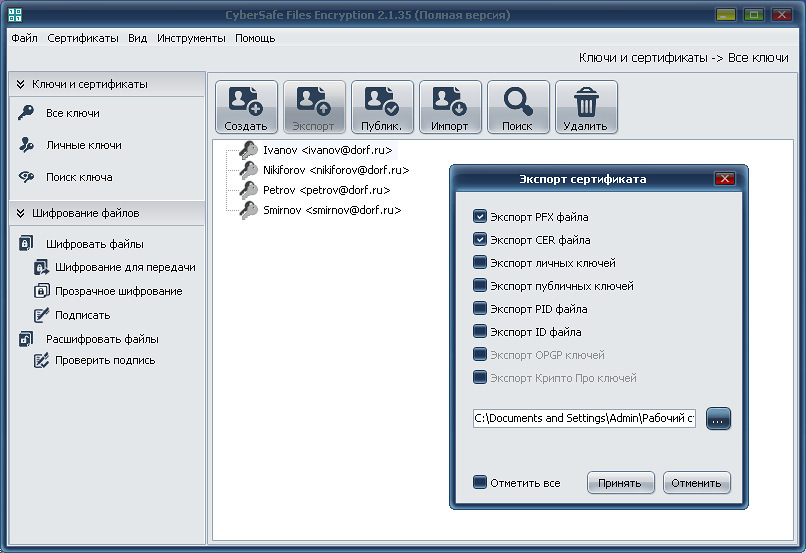The width and height of the screenshot is (806, 553).
Task: Go to Прозрачное шифрование
Action: pos(119,291)
